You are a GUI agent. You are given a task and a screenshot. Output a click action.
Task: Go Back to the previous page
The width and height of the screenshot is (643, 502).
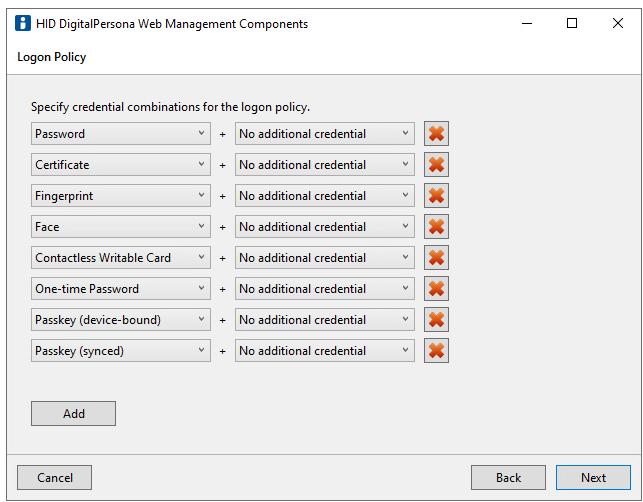(x=508, y=478)
